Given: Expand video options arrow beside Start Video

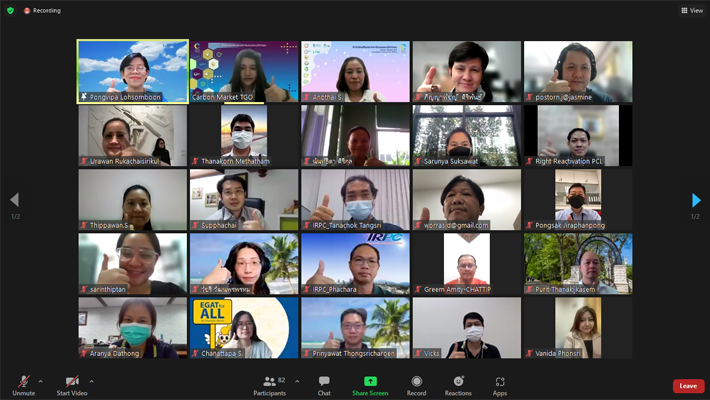Looking at the screenshot, I should (x=91, y=381).
